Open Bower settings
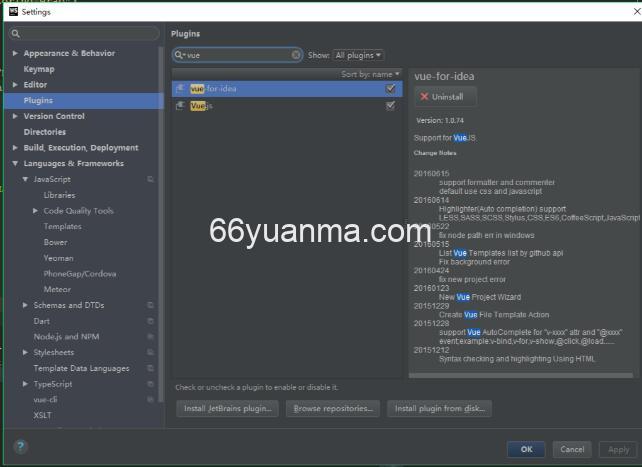 tap(55, 242)
